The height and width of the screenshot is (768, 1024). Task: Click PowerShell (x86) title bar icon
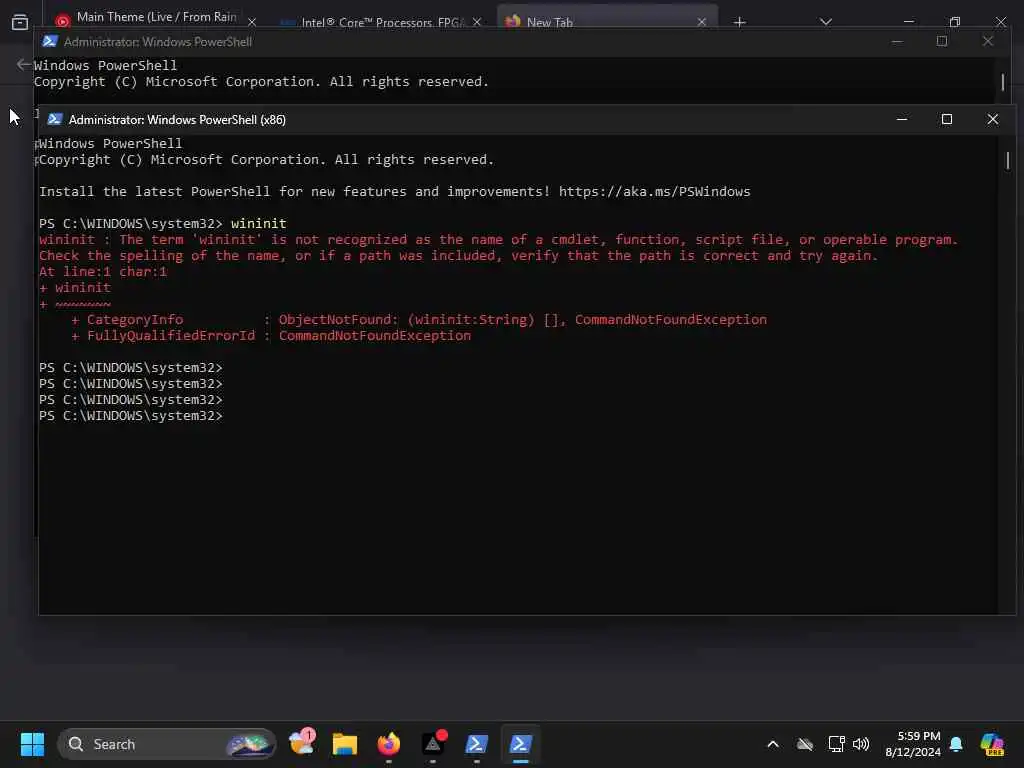click(x=55, y=119)
